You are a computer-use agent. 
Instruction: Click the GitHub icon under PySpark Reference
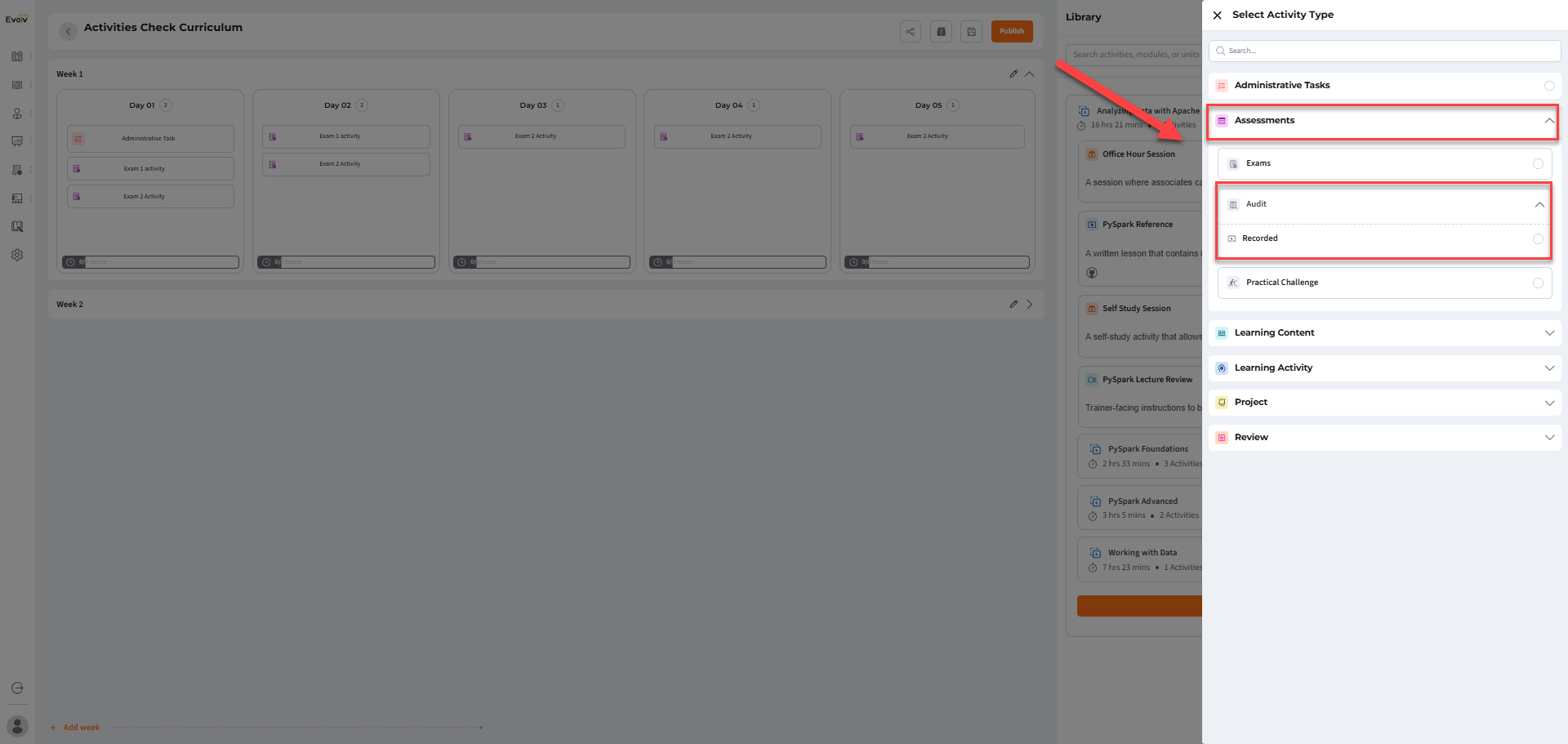coord(1092,273)
